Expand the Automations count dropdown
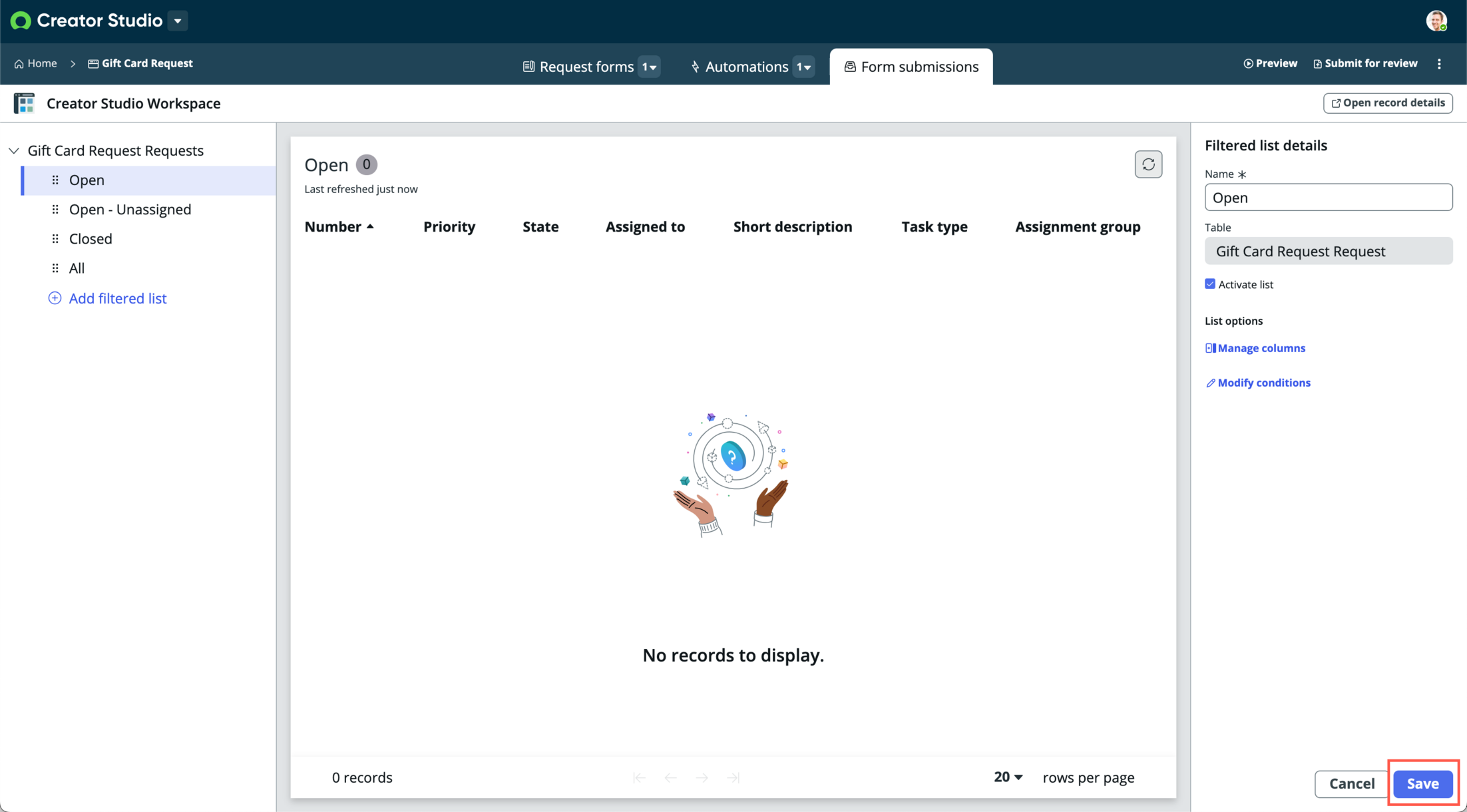1467x812 pixels. [x=804, y=67]
